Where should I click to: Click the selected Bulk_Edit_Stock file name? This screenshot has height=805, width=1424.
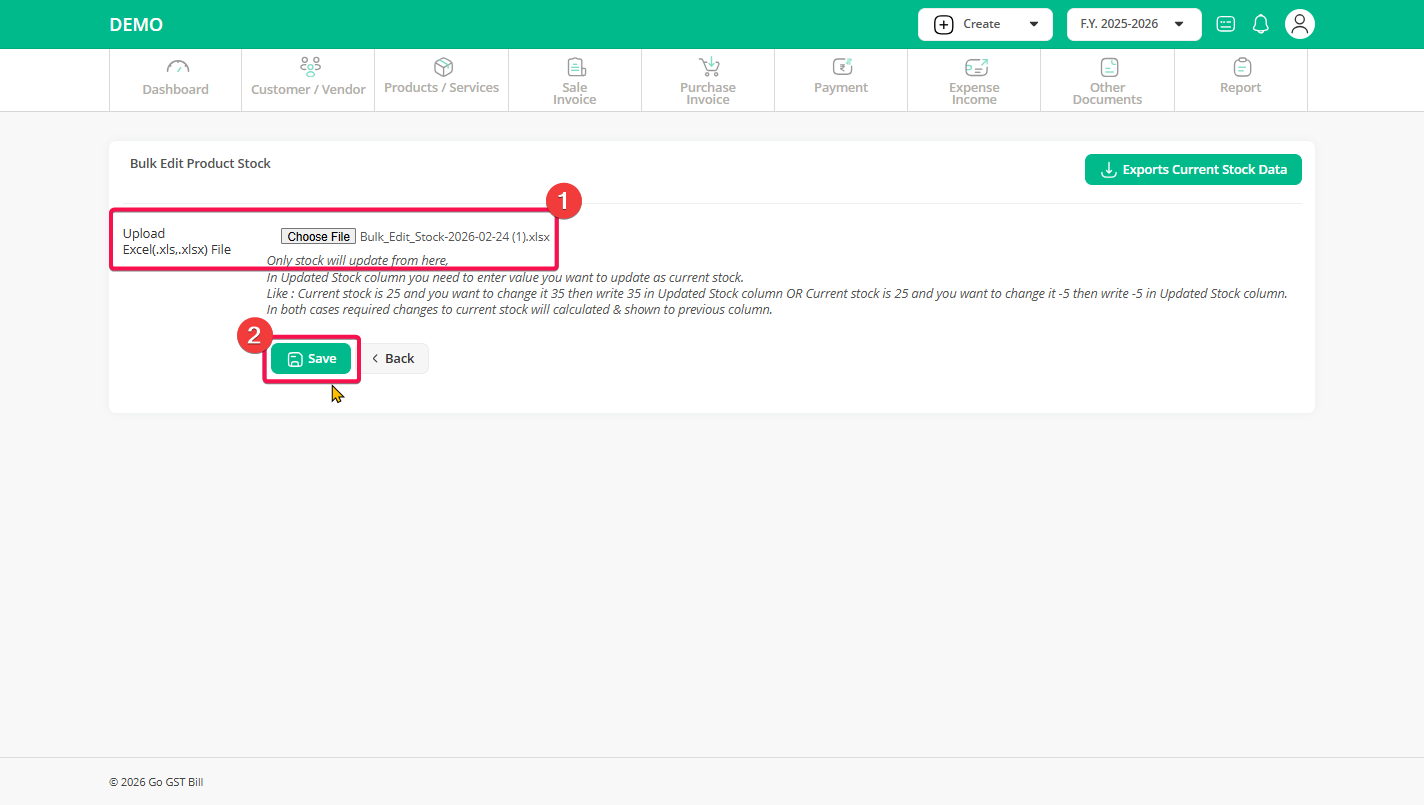(455, 237)
